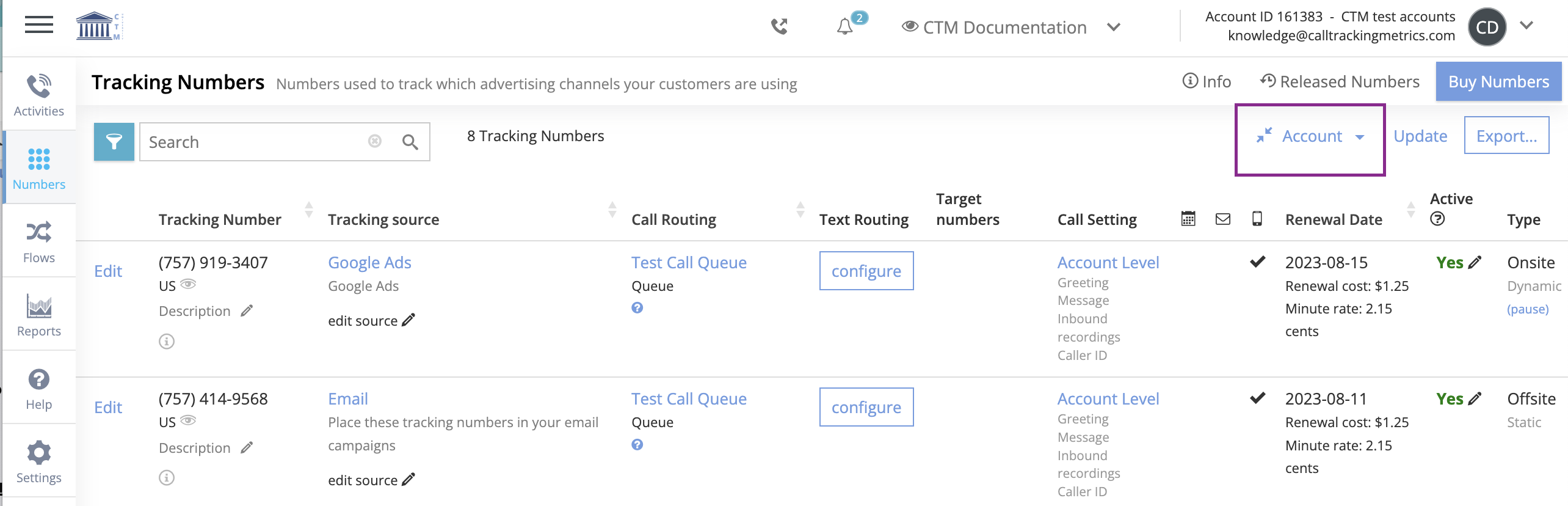Viewport: 1568px width, 506px height.
Task: Click the CTM building logo
Action: click(98, 26)
